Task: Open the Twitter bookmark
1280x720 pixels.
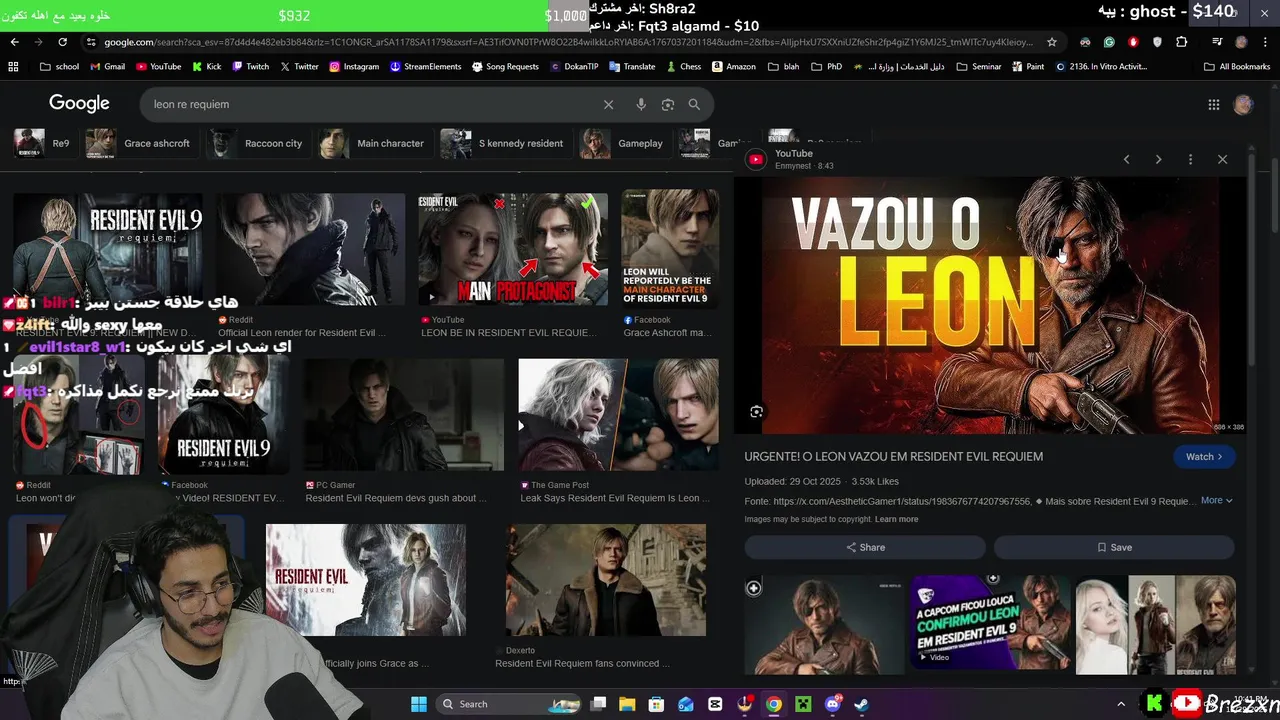Action: coord(299,67)
